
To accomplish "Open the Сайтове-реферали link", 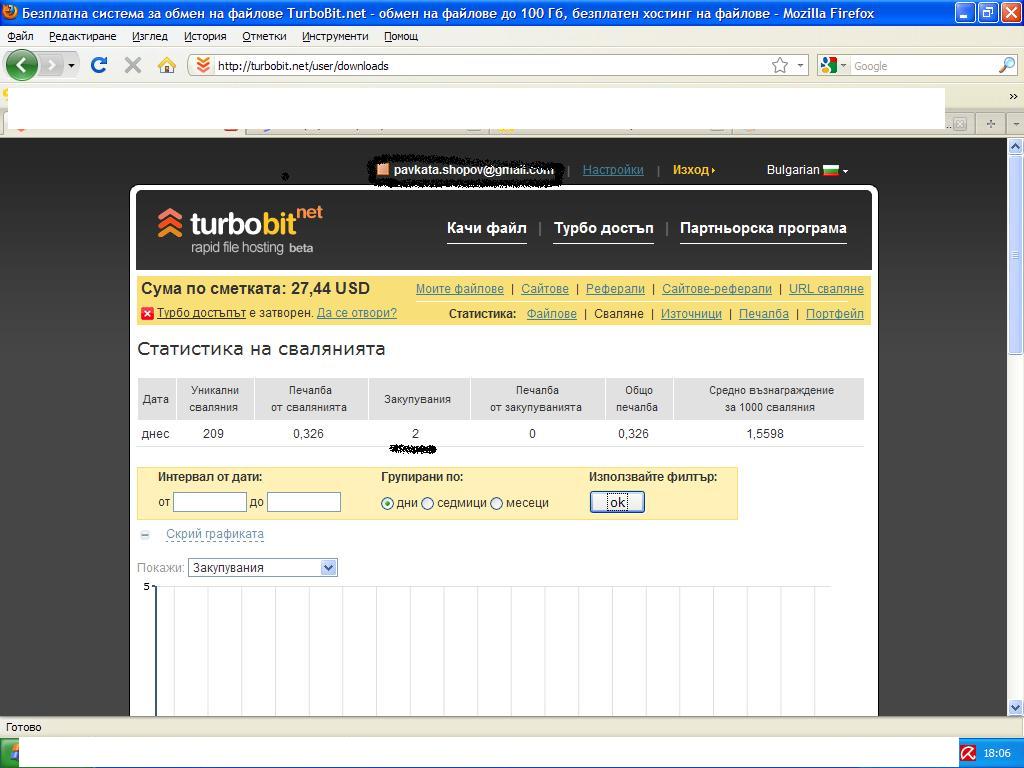I will pos(716,289).
